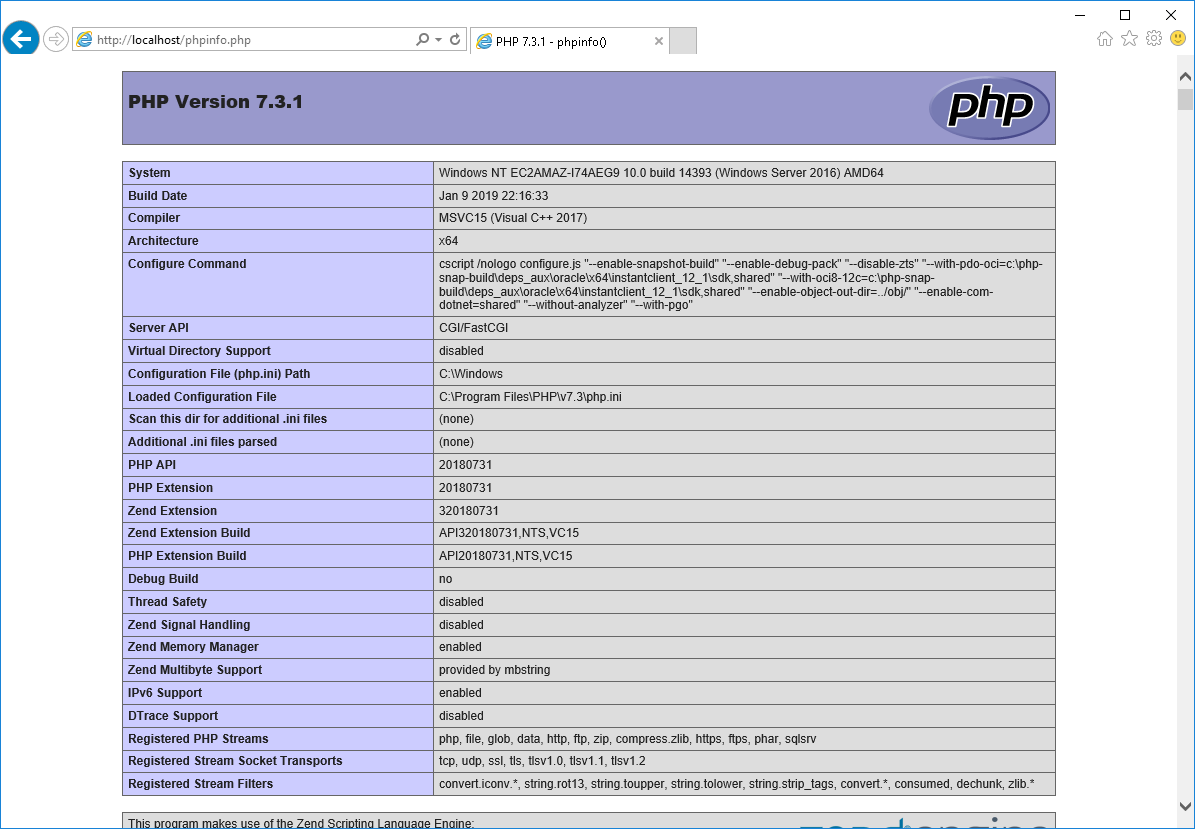Go to the Home page icon
1195x829 pixels.
(x=1104, y=39)
